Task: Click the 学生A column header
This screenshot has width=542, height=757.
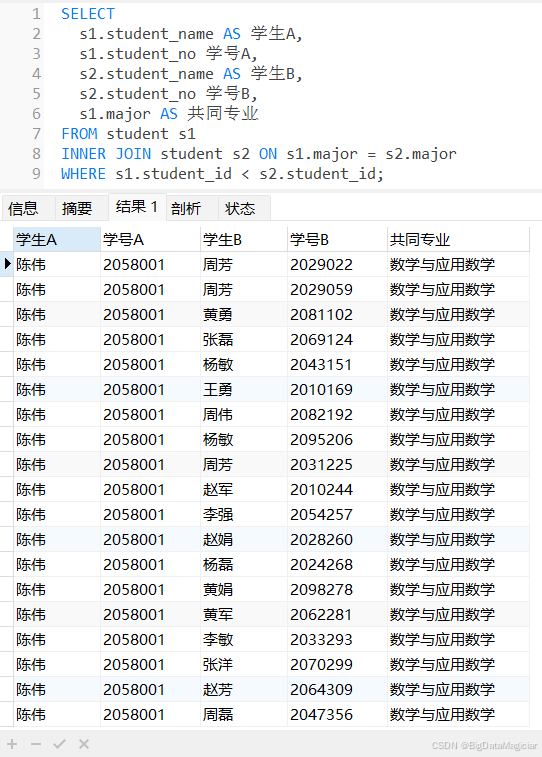Action: pos(57,239)
